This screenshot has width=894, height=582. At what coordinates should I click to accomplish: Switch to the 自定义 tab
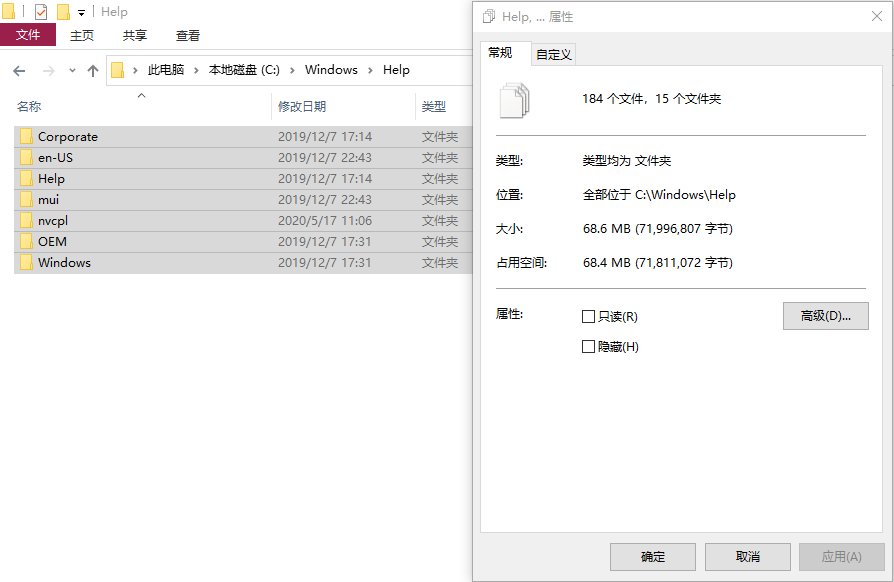click(553, 54)
